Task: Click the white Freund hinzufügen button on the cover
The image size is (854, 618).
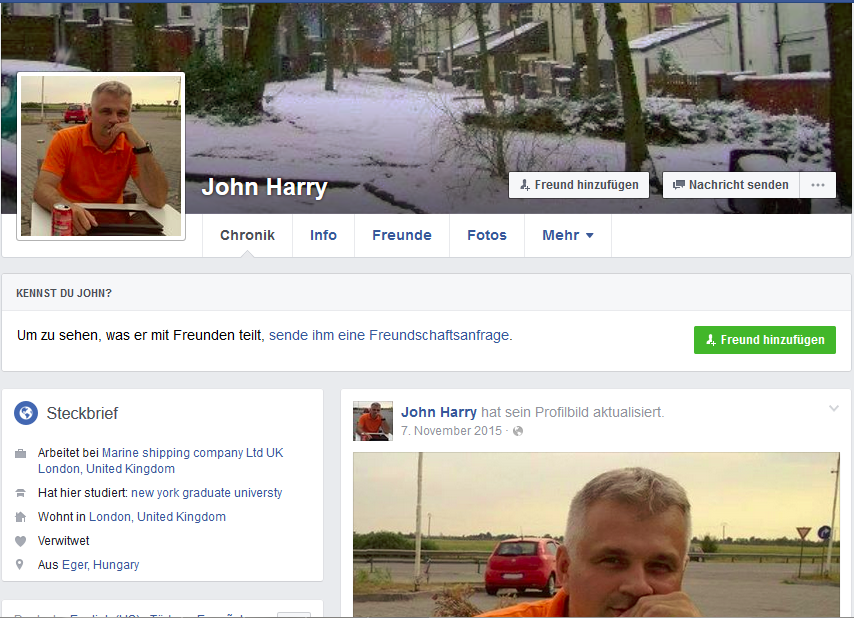Action: click(x=579, y=185)
